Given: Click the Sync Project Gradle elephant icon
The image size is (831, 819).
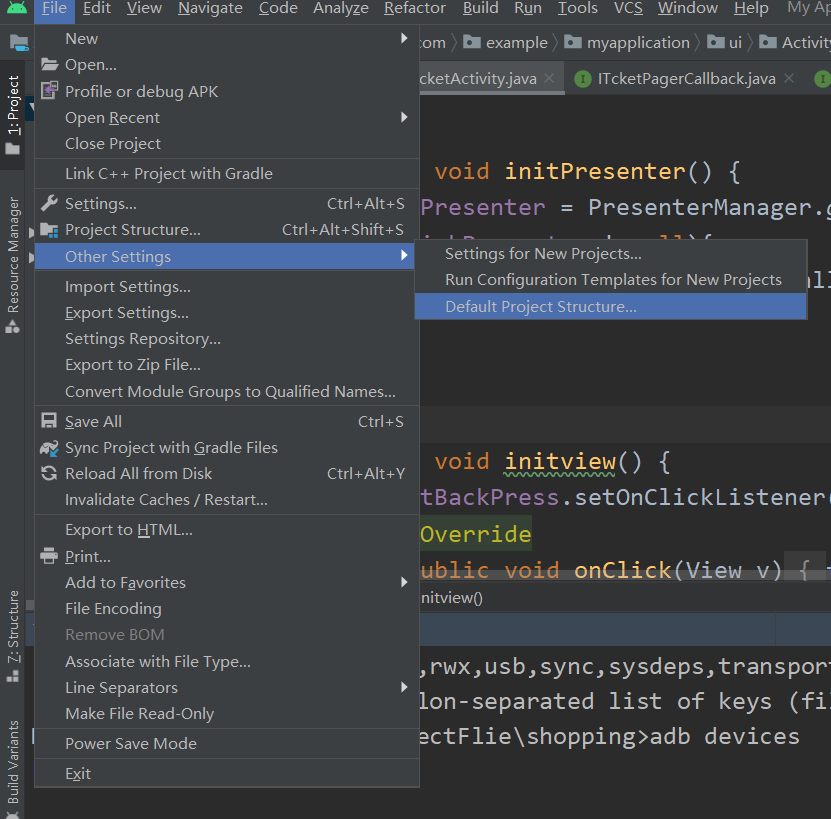Looking at the screenshot, I should coord(49,448).
